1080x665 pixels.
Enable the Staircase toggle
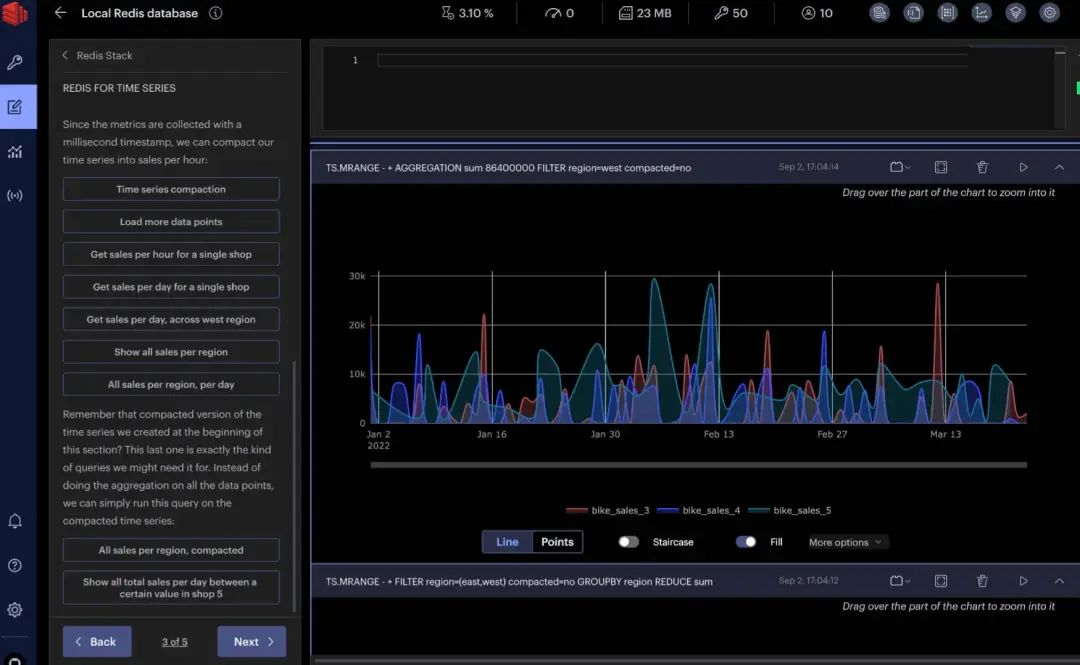tap(628, 542)
